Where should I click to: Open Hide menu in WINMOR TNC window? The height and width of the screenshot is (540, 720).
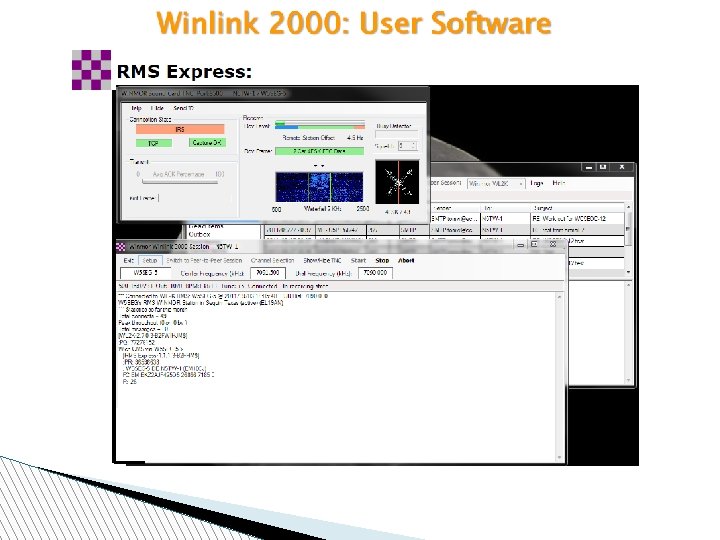[157, 108]
